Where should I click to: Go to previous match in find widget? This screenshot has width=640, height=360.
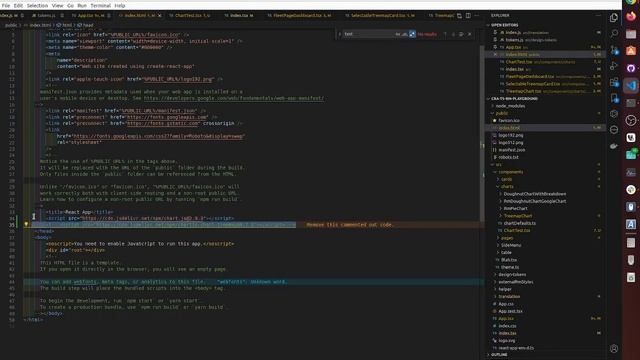pos(445,34)
